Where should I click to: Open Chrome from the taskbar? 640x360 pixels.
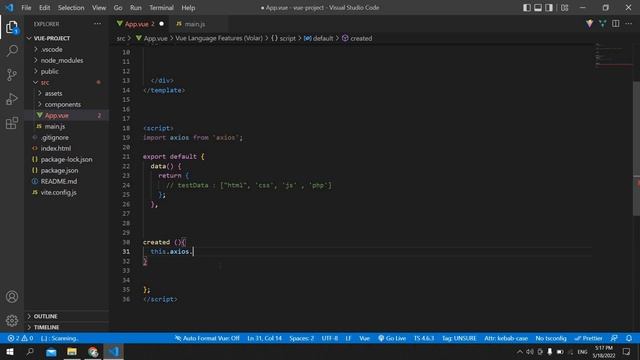pyautogui.click(x=93, y=351)
